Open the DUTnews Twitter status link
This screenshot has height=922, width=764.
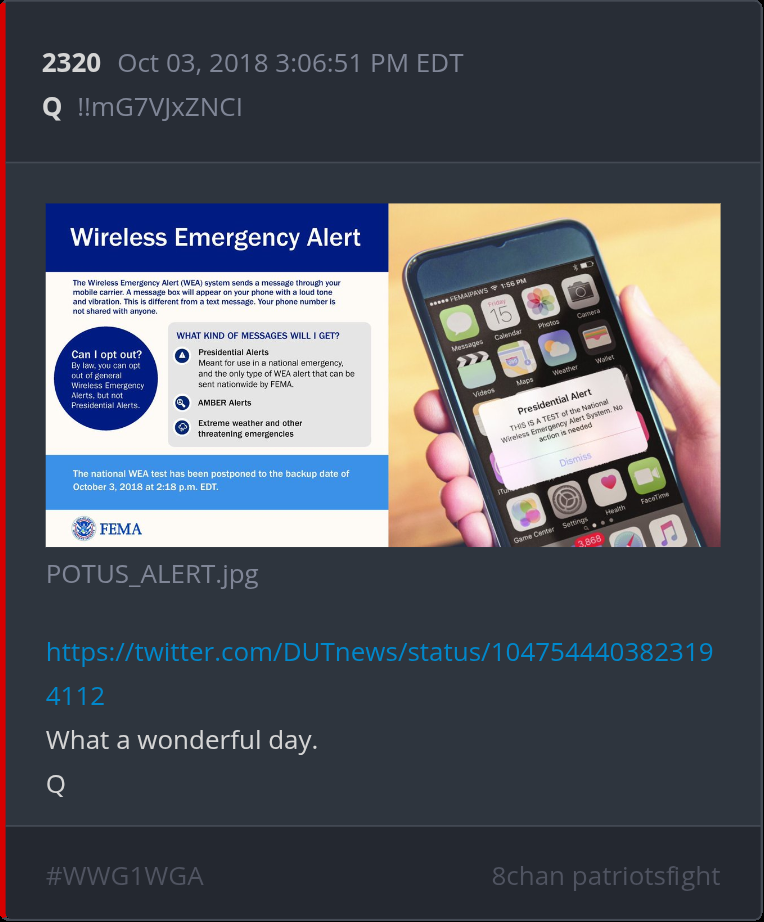pyautogui.click(x=379, y=674)
